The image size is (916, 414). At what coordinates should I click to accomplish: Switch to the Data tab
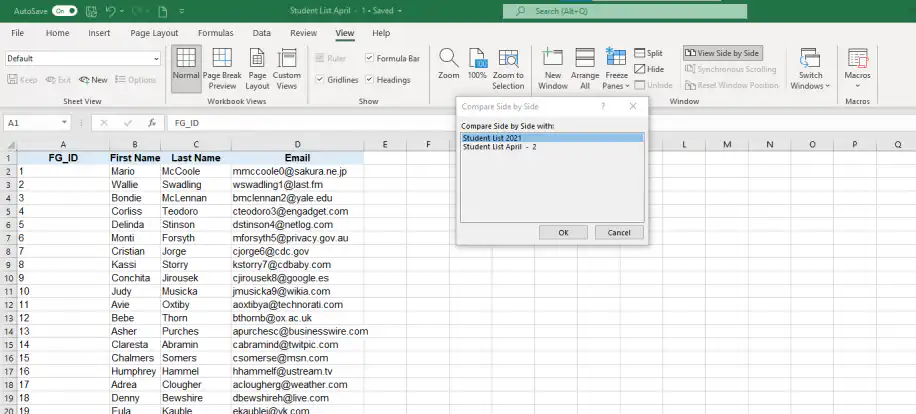(261, 33)
